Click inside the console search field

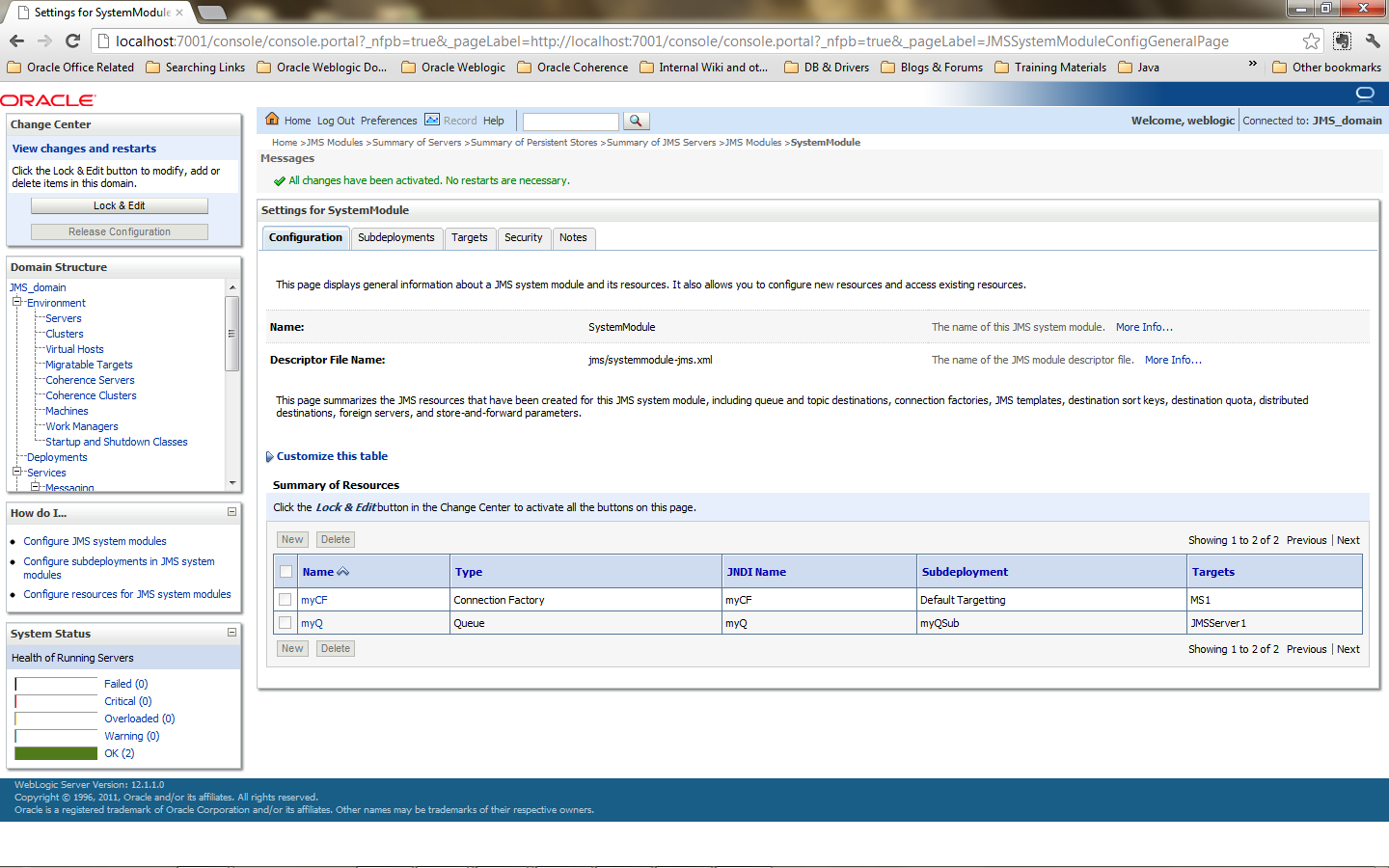point(569,122)
